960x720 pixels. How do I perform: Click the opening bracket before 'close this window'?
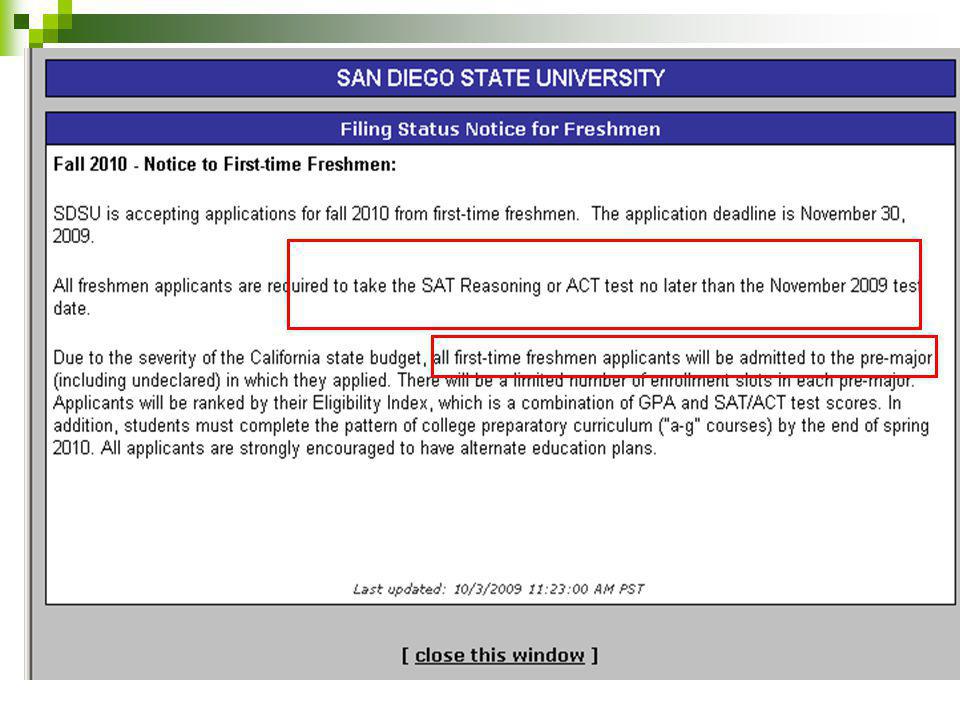(405, 655)
